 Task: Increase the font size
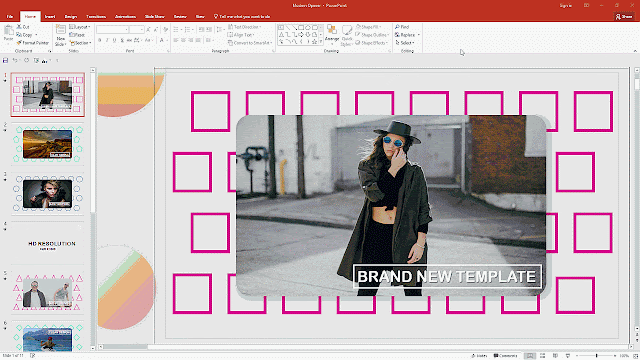(x=148, y=29)
